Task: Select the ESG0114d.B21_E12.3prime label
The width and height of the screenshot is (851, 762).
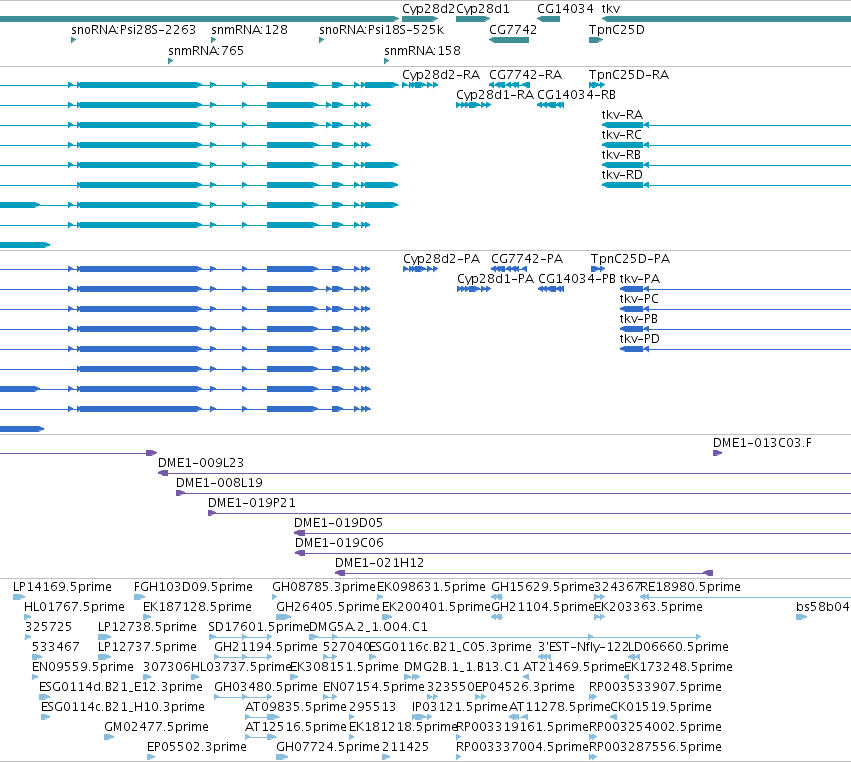Action: [121, 688]
